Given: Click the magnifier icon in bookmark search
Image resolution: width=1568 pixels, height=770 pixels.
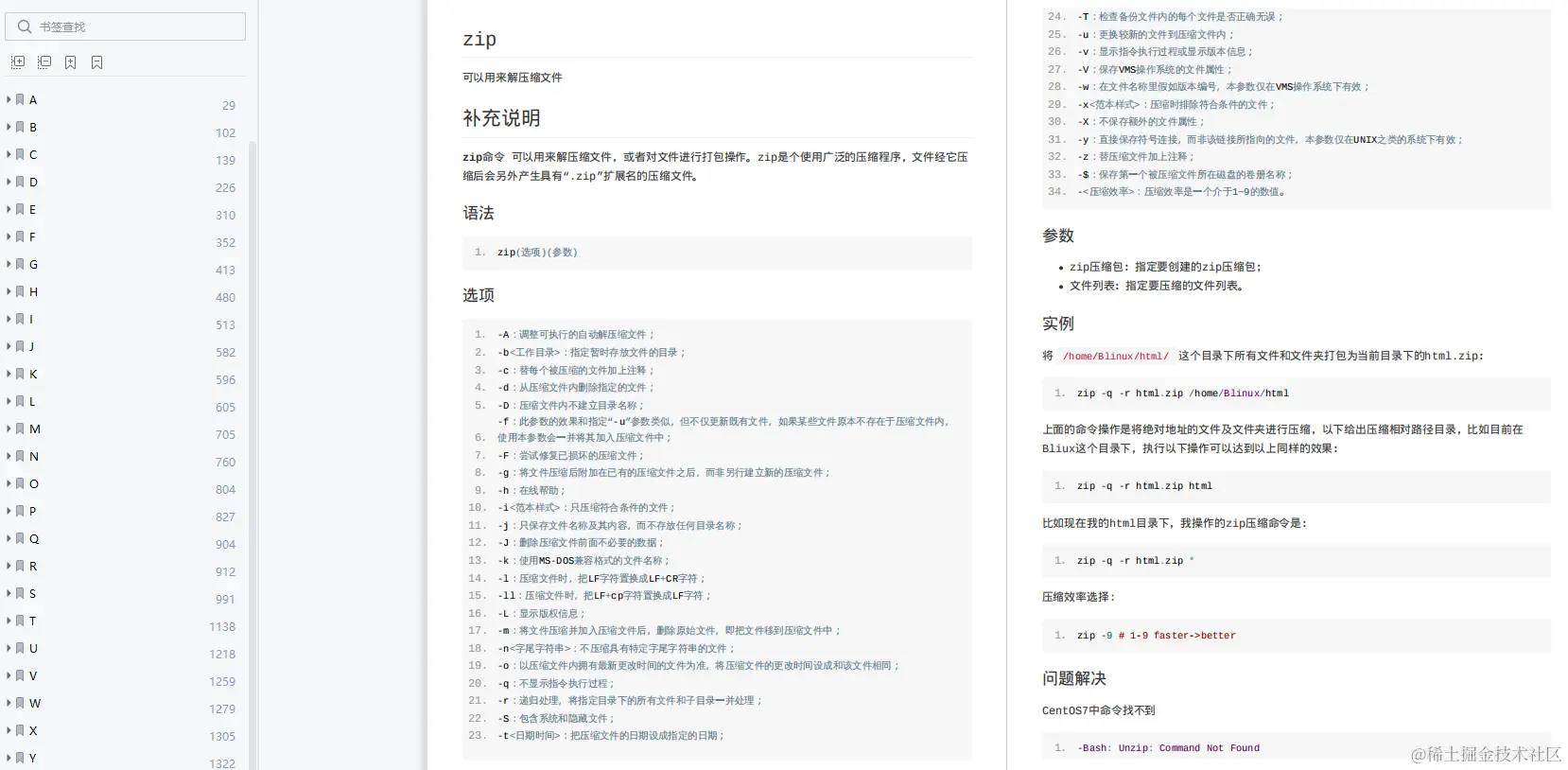Looking at the screenshot, I should point(25,26).
